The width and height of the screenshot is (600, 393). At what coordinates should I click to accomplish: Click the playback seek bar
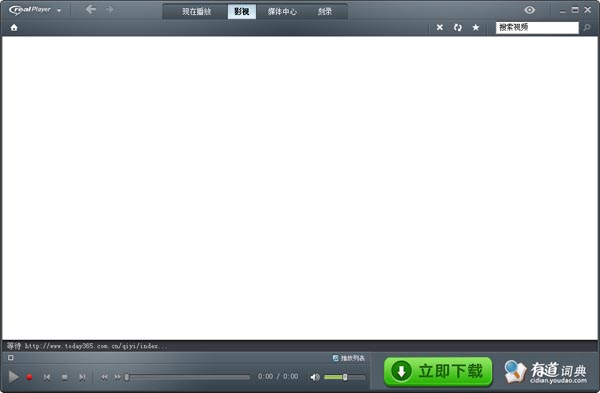point(187,377)
